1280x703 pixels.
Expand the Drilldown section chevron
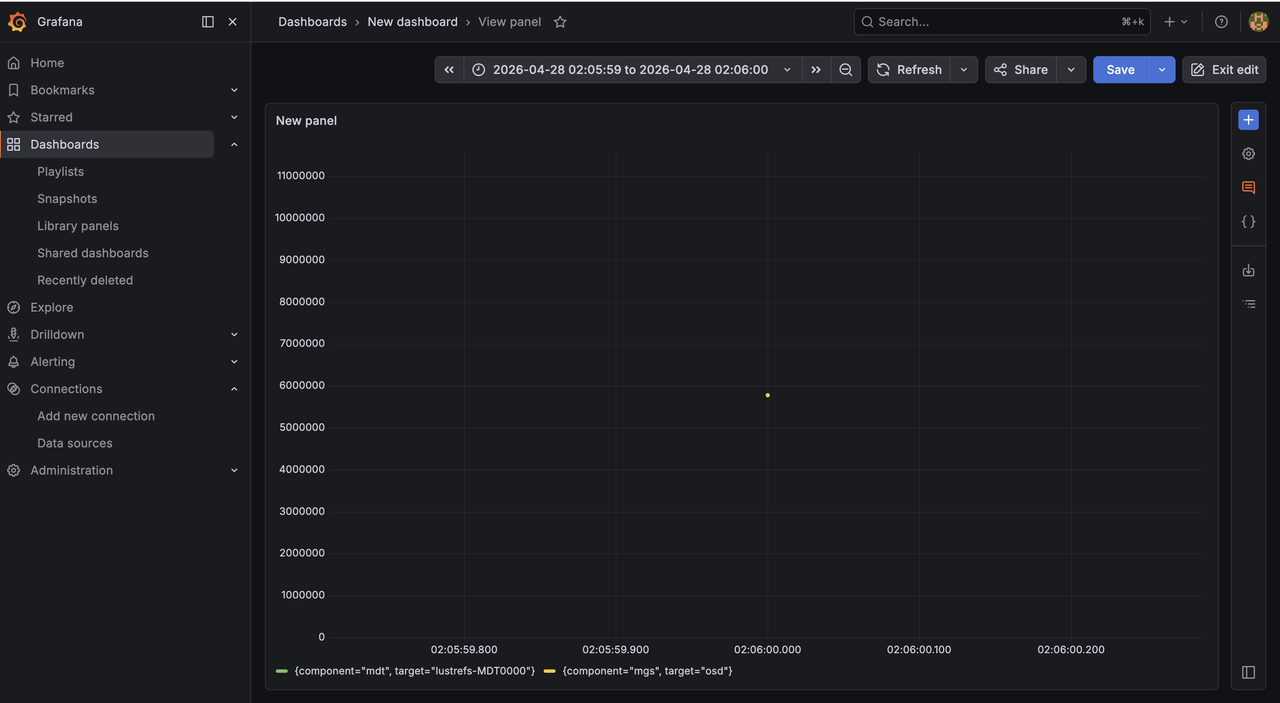[234, 334]
